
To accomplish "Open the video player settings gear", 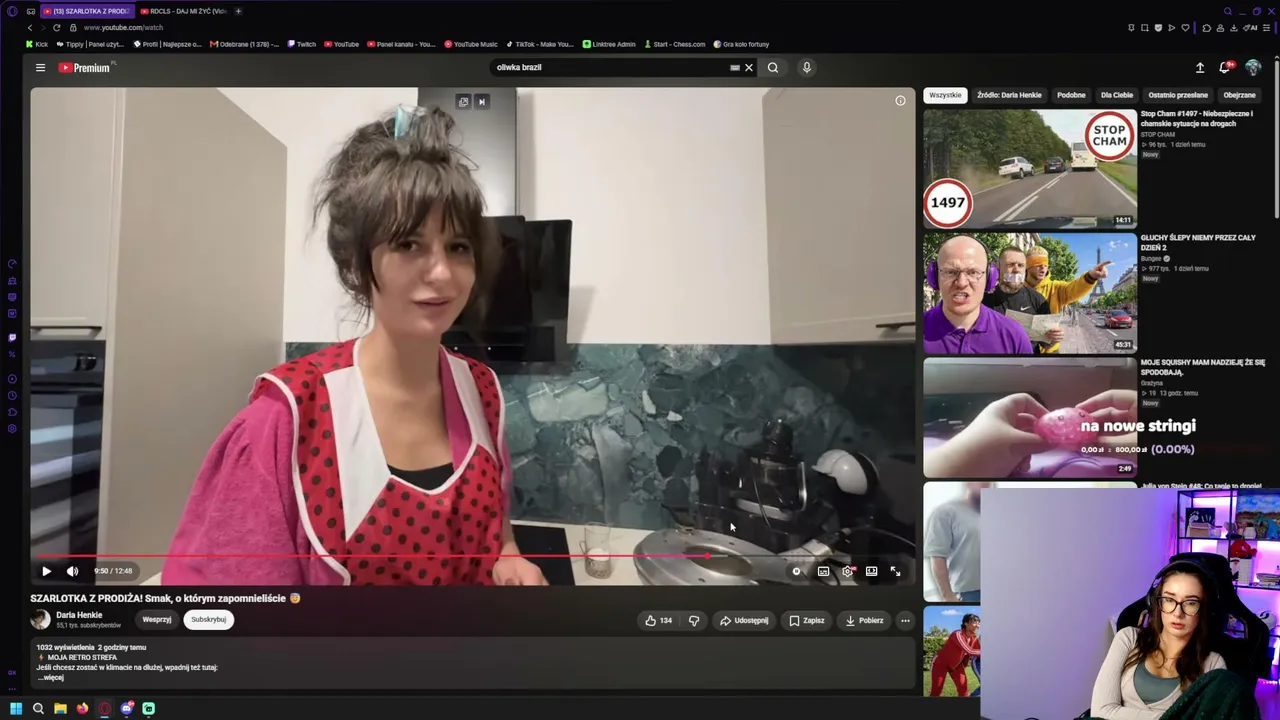I will (848, 571).
